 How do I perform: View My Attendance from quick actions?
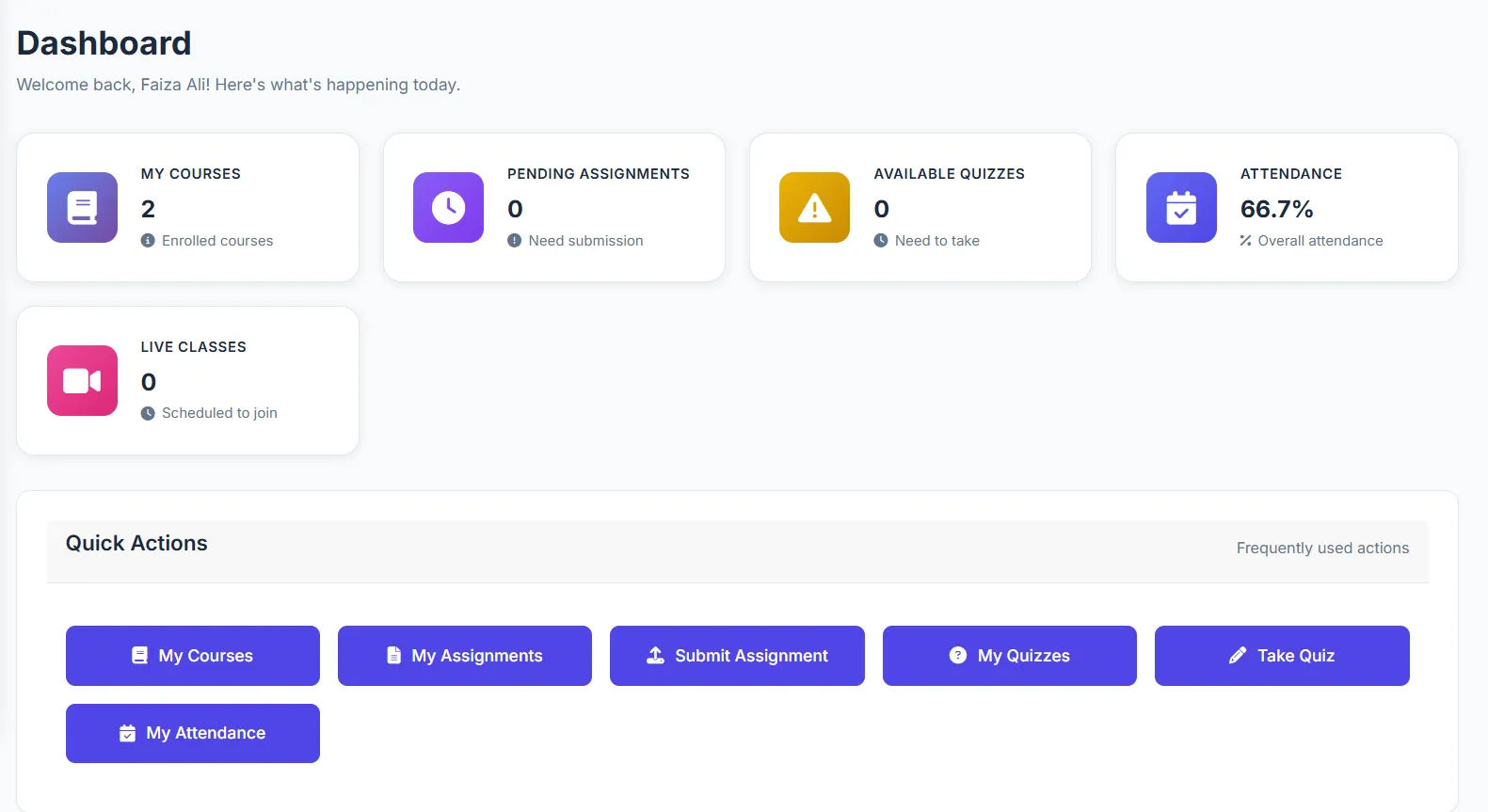[193, 733]
